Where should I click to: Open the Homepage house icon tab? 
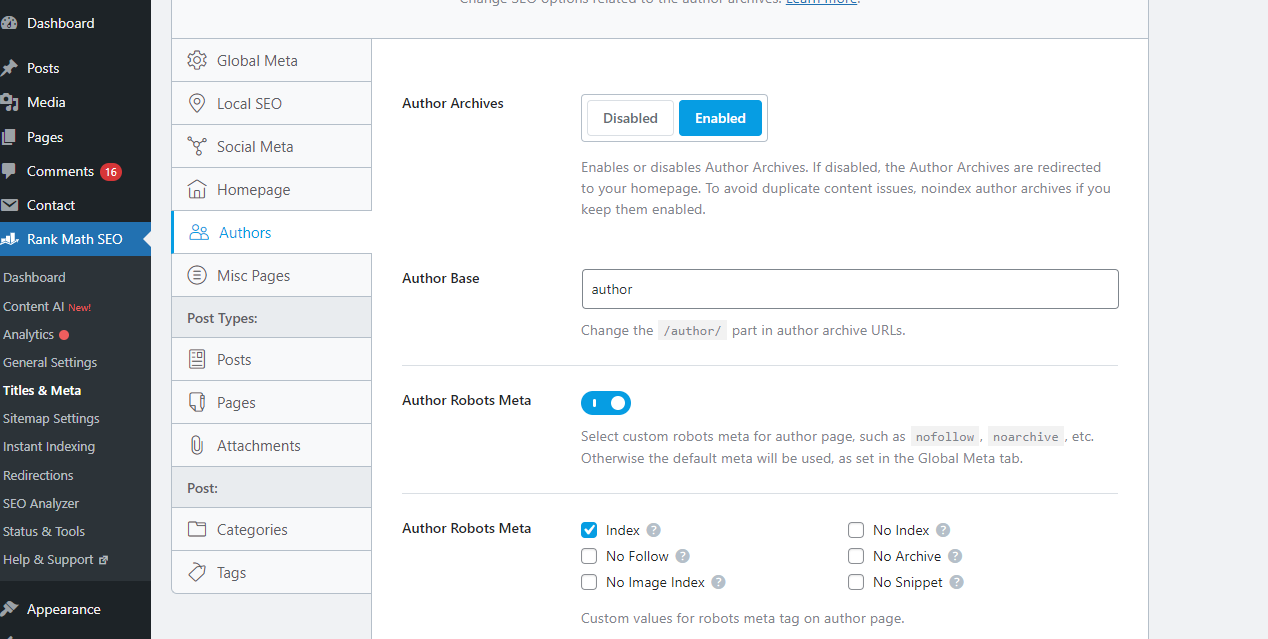(197, 190)
